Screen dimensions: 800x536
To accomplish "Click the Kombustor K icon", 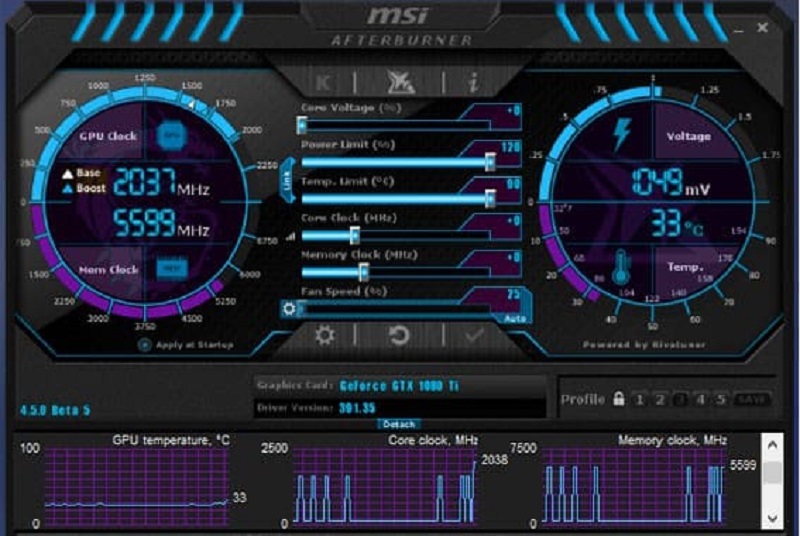I will pos(323,82).
